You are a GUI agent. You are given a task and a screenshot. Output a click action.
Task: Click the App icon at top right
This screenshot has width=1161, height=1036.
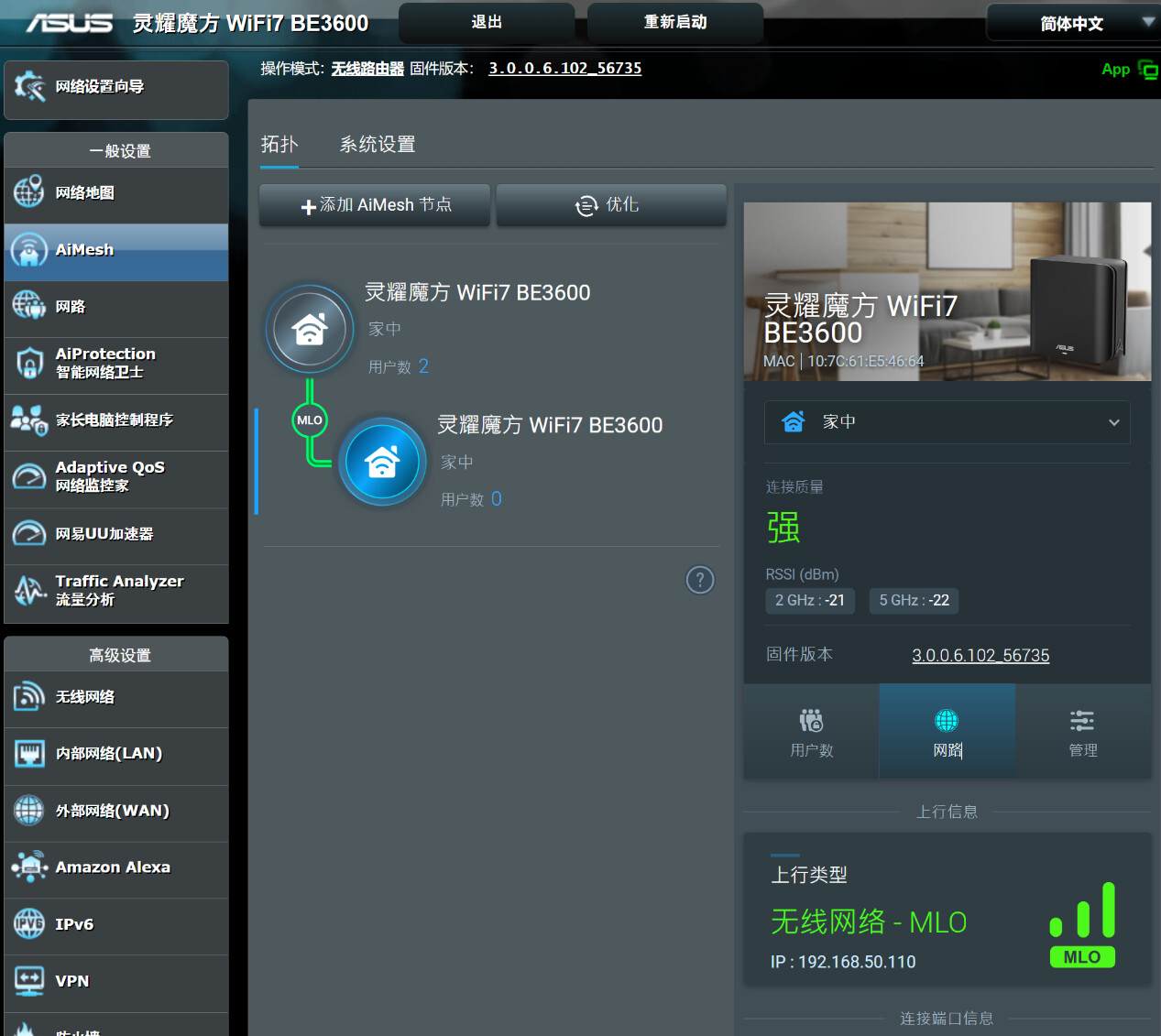[x=1130, y=70]
